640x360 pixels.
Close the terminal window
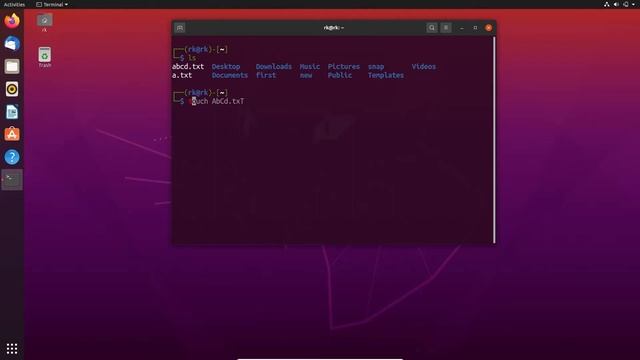coord(489,28)
